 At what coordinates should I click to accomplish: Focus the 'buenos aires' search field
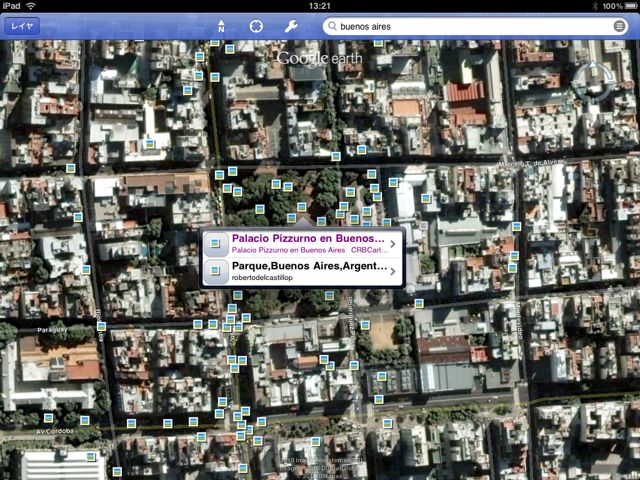476,27
